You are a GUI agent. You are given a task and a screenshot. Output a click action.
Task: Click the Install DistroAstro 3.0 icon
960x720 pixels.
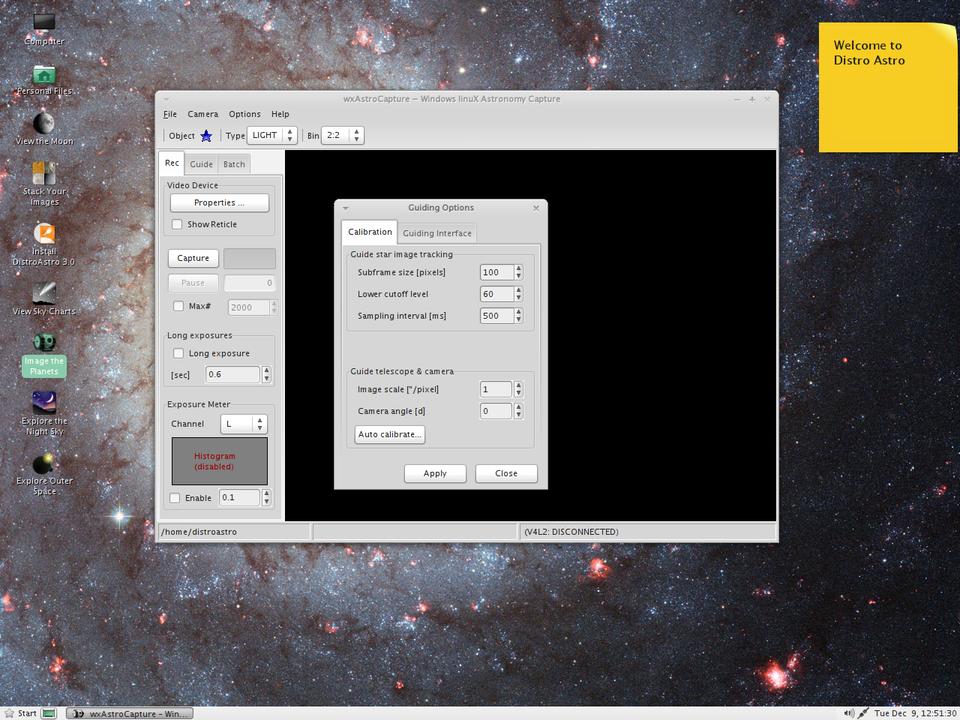tap(44, 235)
